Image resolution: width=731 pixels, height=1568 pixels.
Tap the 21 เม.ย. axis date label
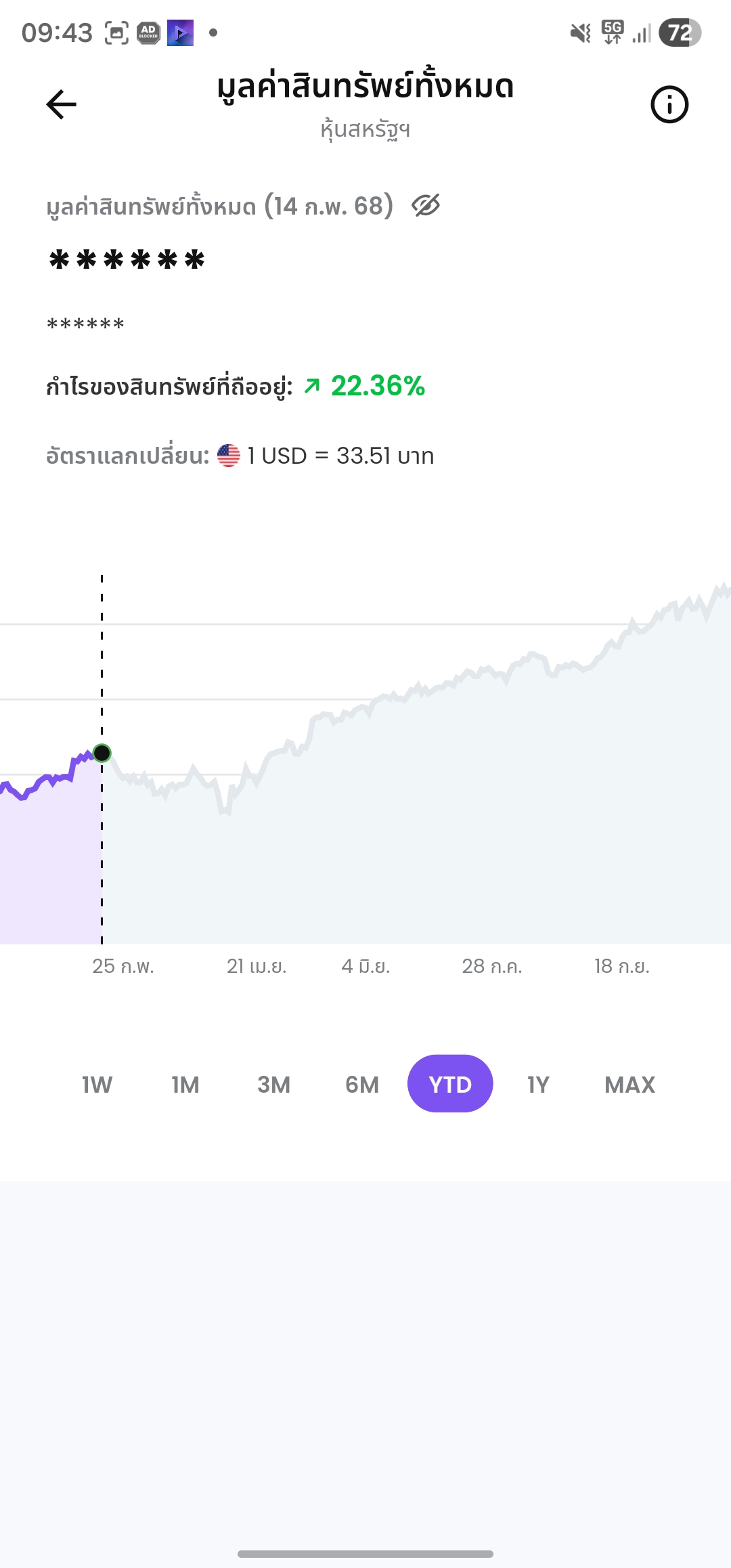click(257, 966)
